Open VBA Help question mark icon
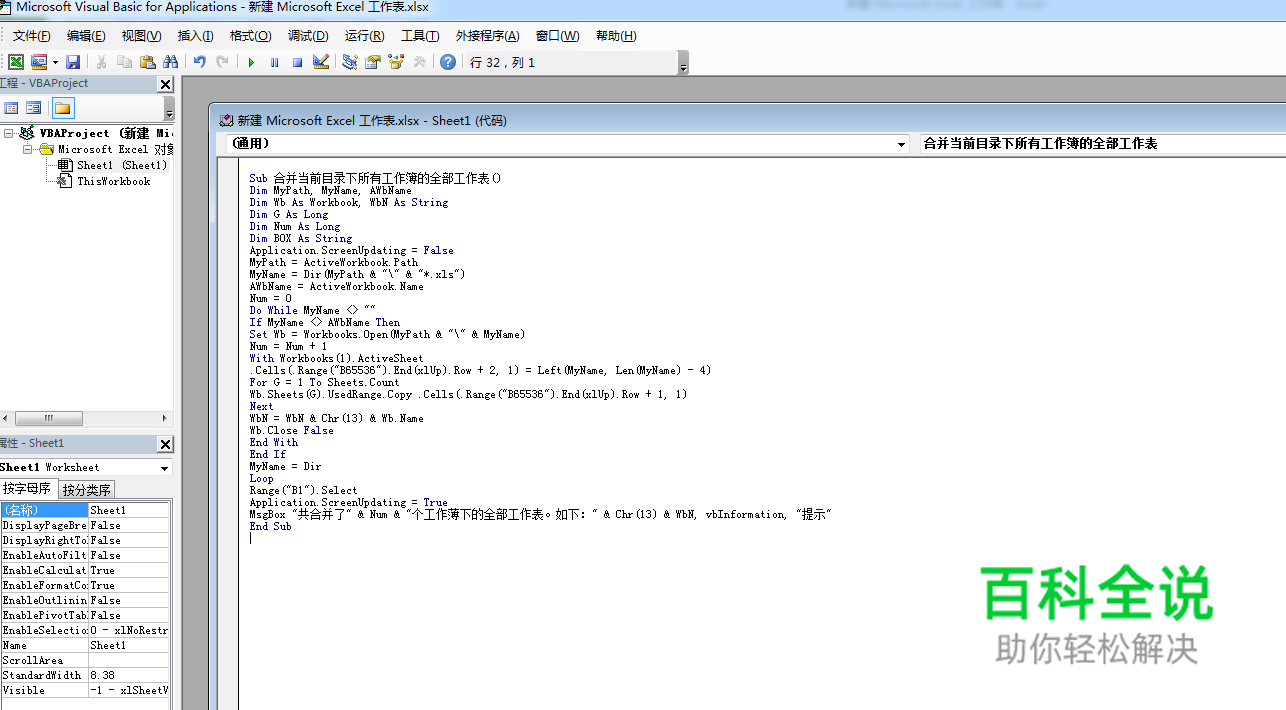The width and height of the screenshot is (1286, 710). 448,62
